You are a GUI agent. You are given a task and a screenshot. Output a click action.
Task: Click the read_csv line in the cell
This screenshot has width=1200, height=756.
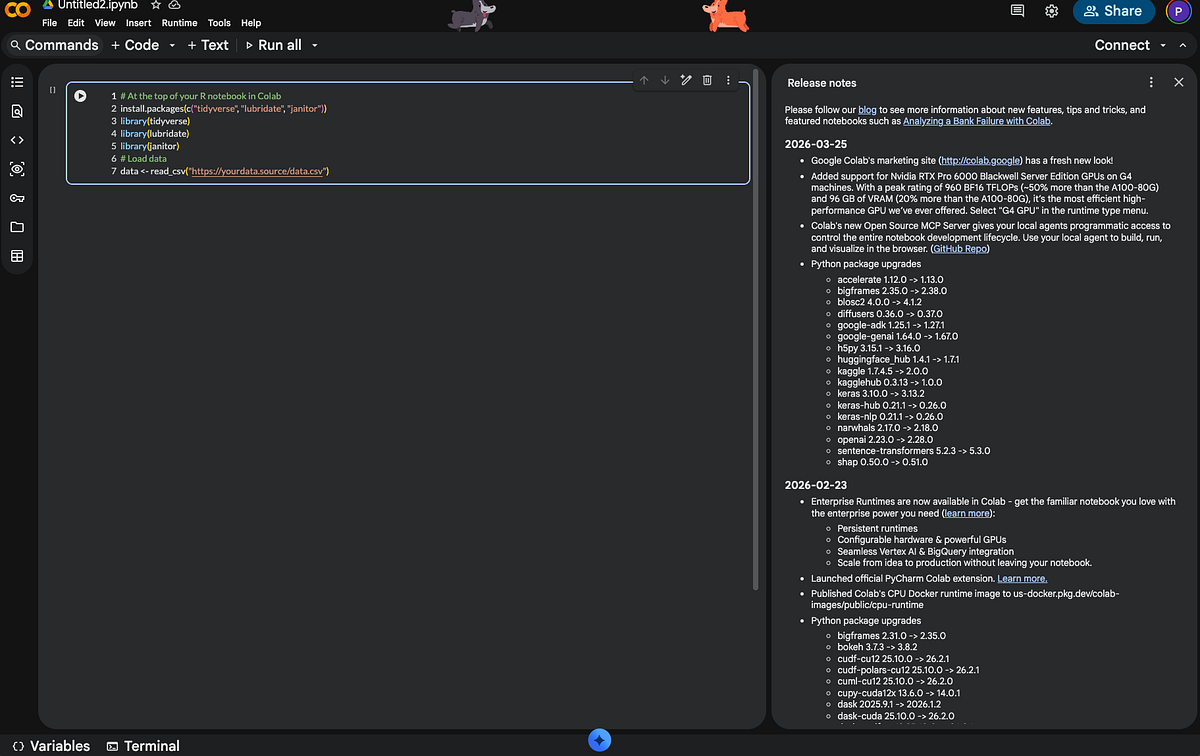225,171
